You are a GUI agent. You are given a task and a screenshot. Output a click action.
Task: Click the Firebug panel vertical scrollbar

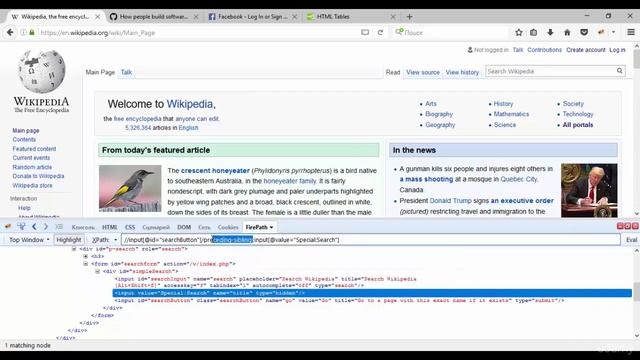pyautogui.click(x=636, y=293)
